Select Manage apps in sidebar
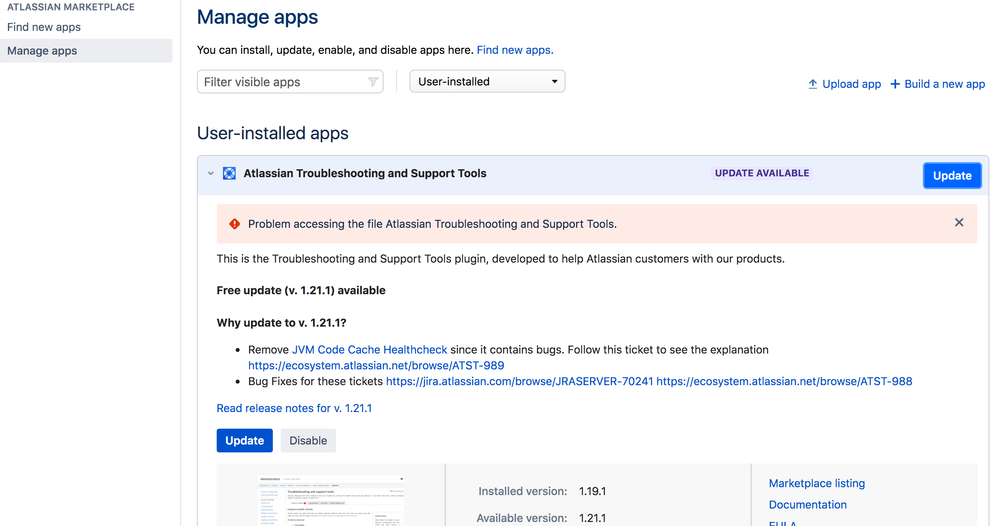Viewport: 998px width, 526px height. [86, 51]
